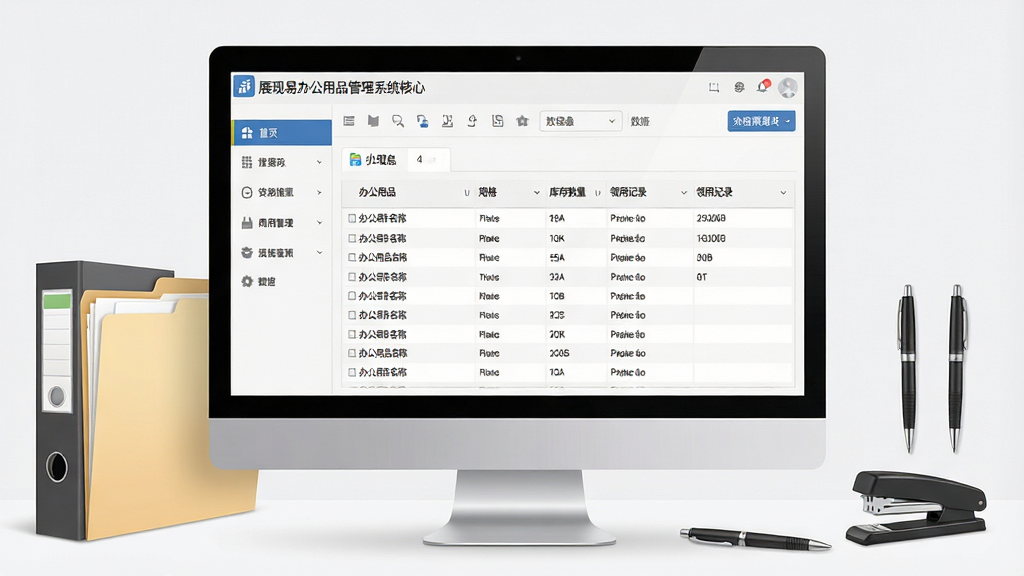Click the home icon in blue sidebar item
Viewport: 1024px width, 576px height.
click(247, 133)
